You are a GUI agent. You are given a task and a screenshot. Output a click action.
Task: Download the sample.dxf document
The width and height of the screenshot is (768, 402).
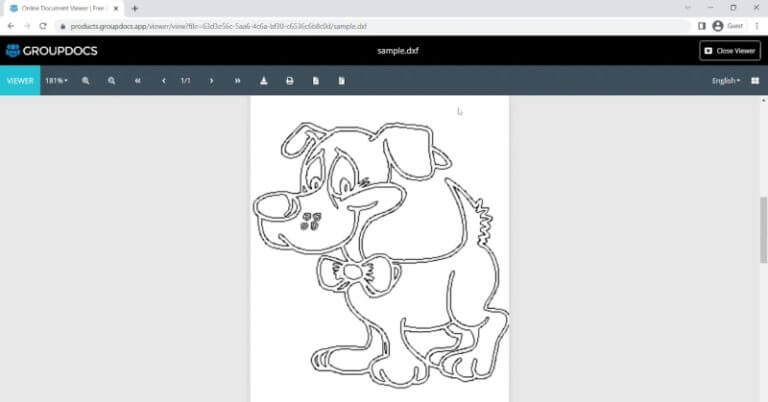264,81
